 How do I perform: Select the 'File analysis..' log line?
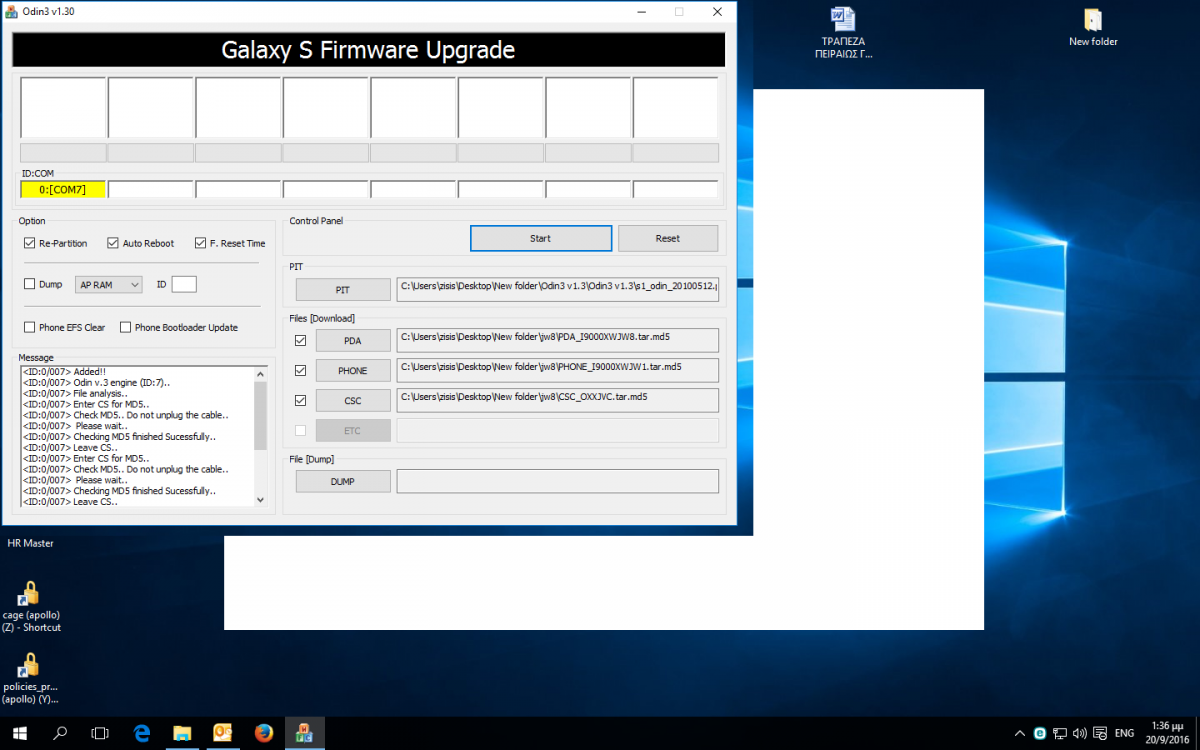[75, 393]
